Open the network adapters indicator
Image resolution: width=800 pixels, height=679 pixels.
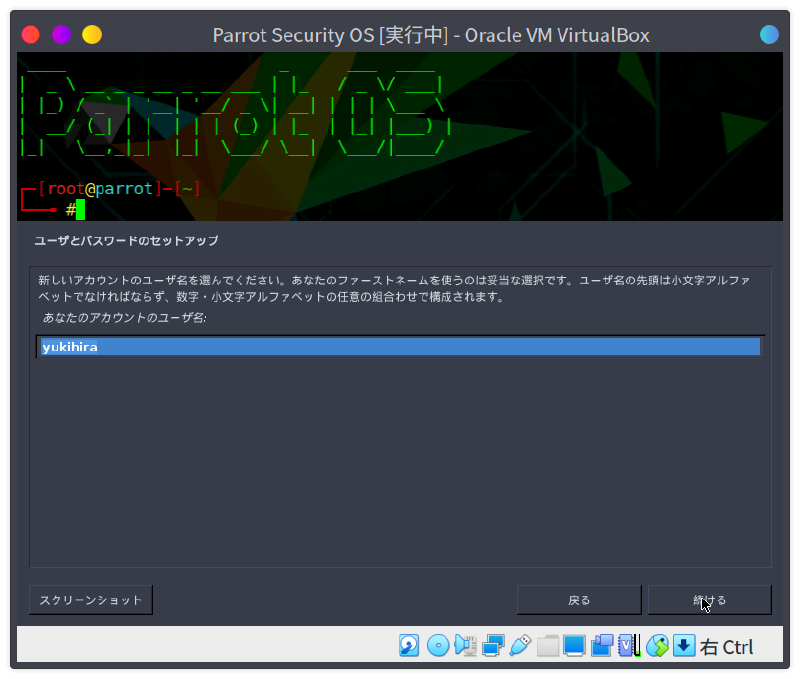(492, 645)
